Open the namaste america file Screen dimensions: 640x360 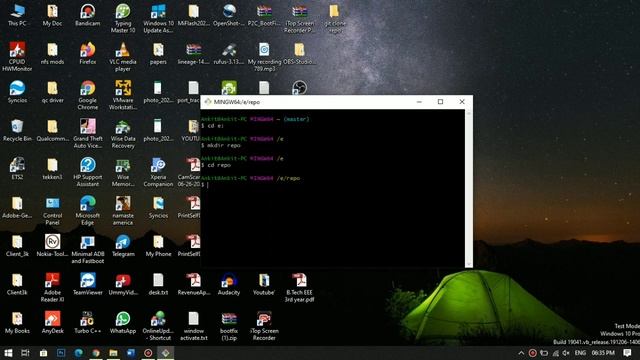123,210
